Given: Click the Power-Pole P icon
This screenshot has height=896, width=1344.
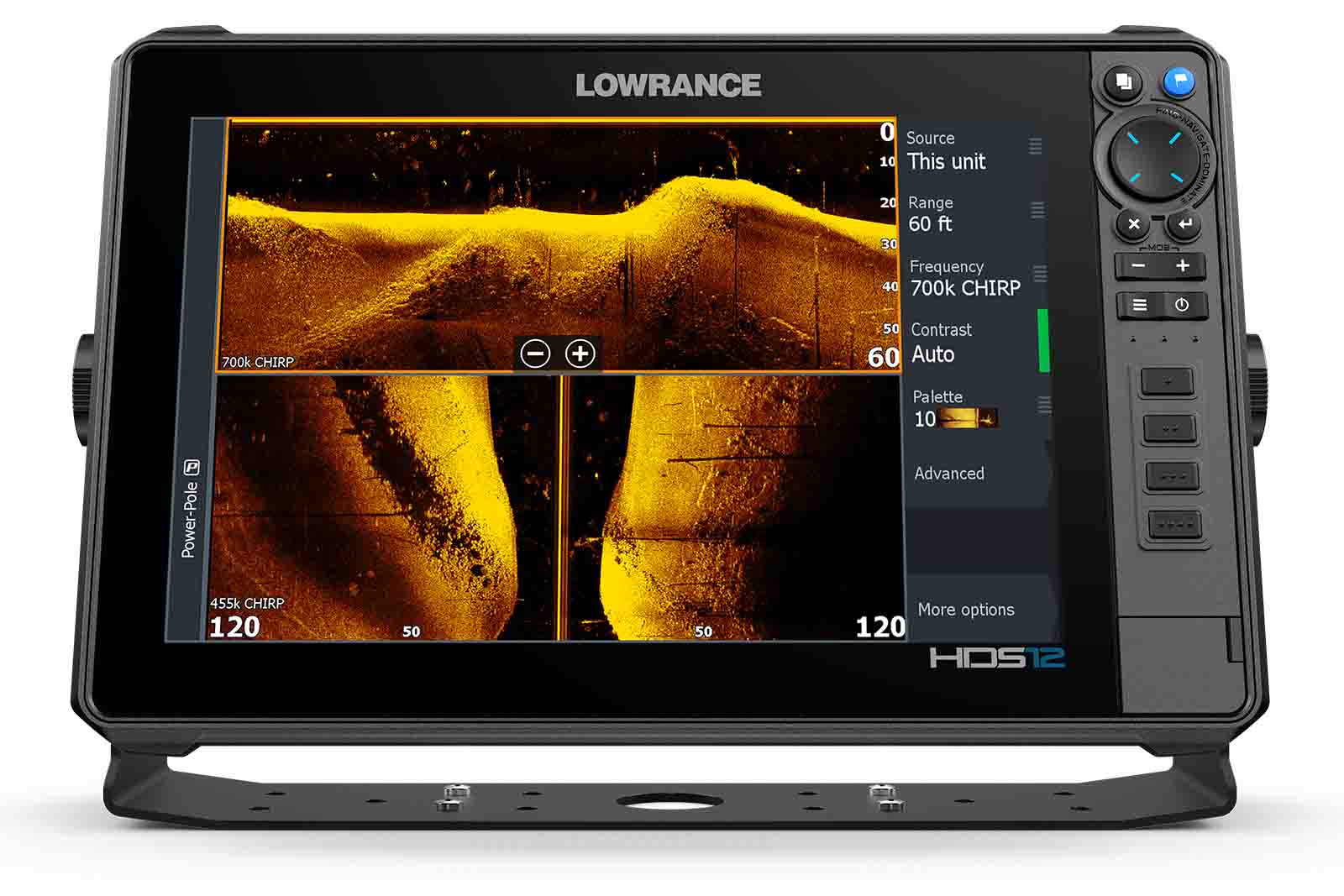Looking at the screenshot, I should point(192,467).
